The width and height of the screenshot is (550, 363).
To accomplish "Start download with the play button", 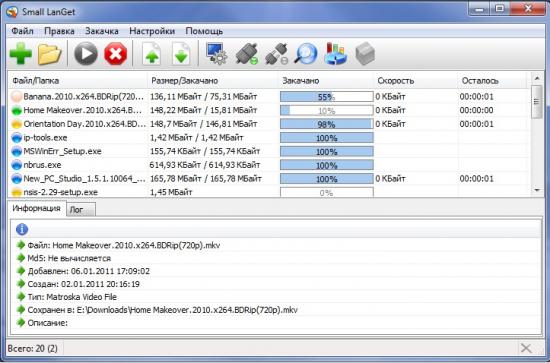I will click(86, 54).
